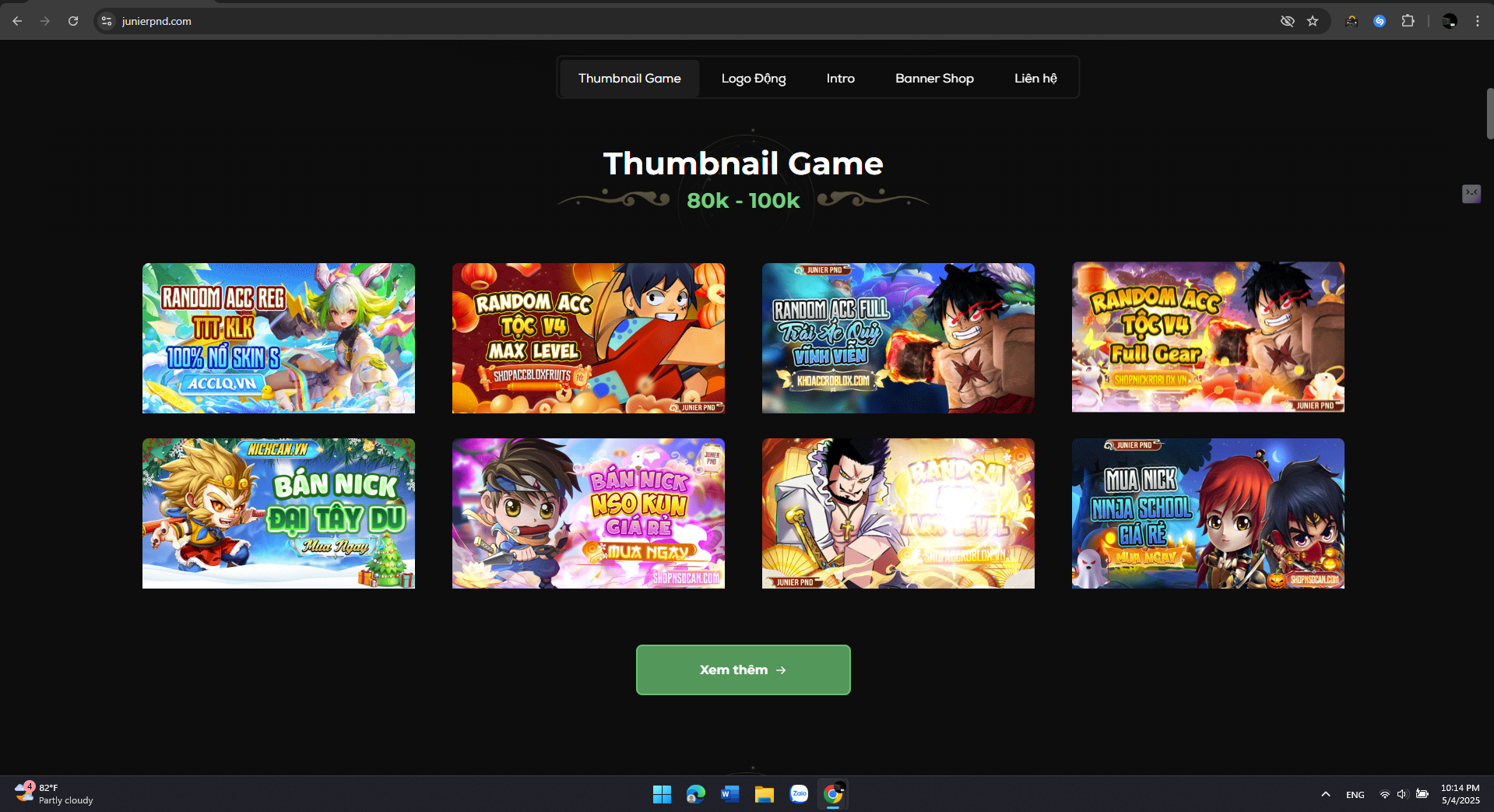
Task: Go to the Liên hệ section
Action: pyautogui.click(x=1035, y=79)
